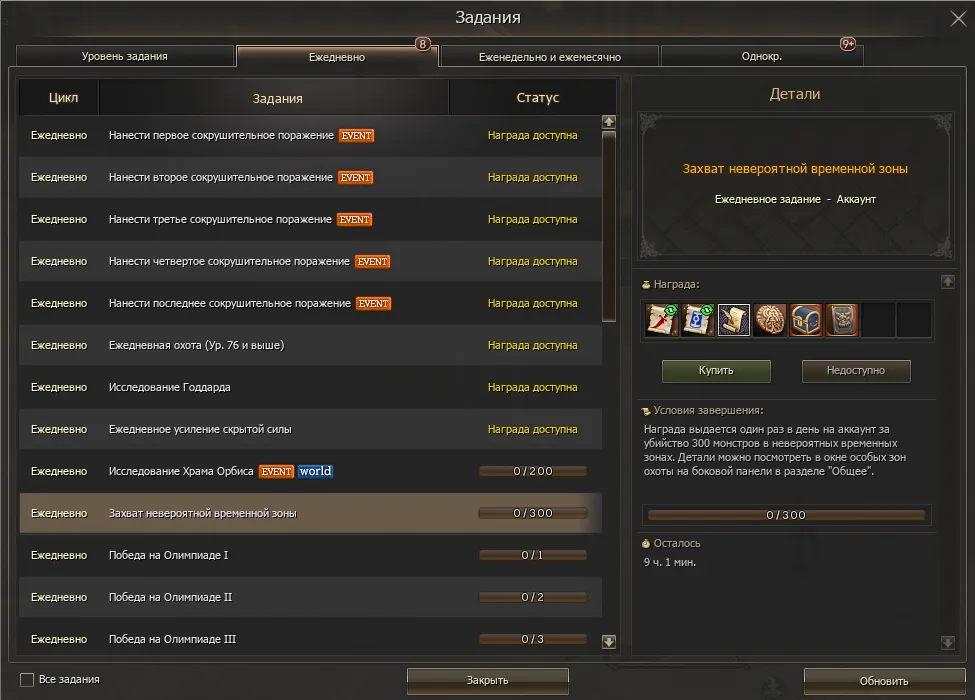Click the 0/300 progress bar in details
This screenshot has height=700, width=975.
tap(786, 515)
